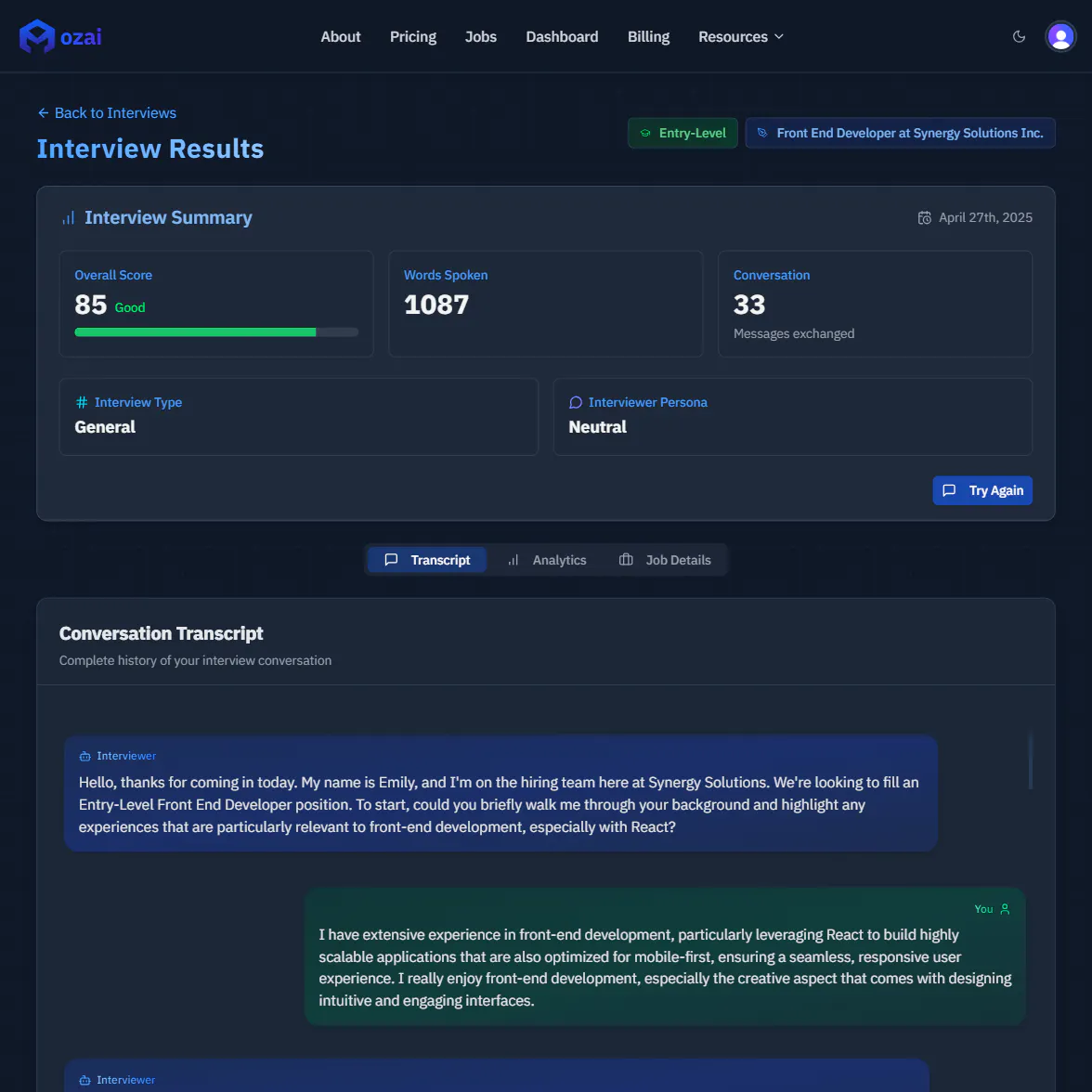The height and width of the screenshot is (1092, 1092).
Task: Switch to the Job Details tab
Action: (x=665, y=560)
